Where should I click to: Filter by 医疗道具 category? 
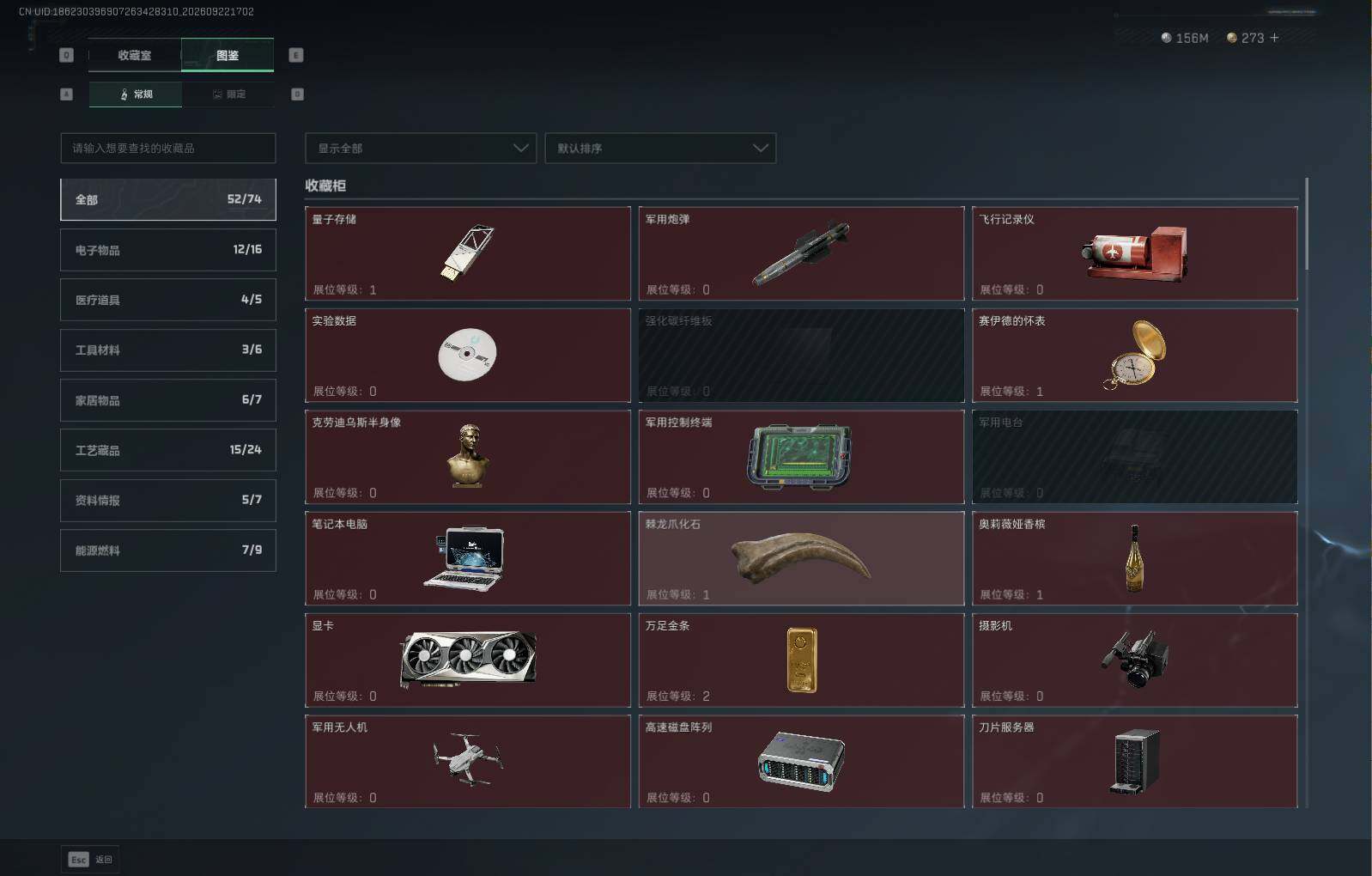168,300
